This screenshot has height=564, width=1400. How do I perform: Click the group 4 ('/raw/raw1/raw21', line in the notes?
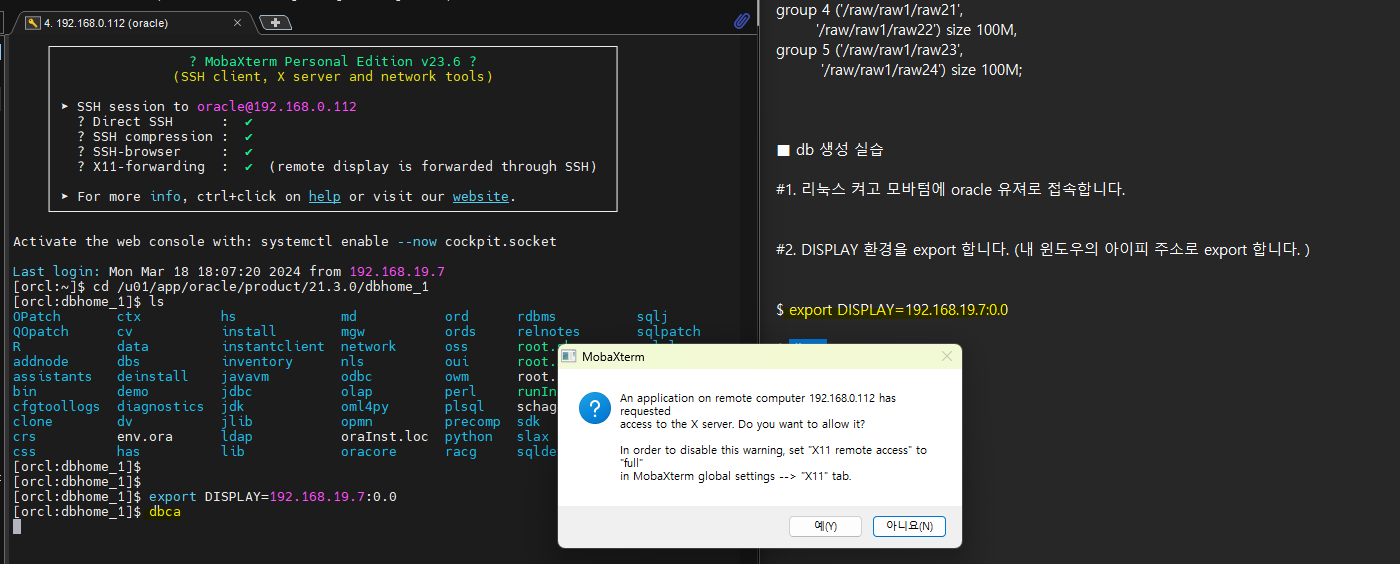point(870,11)
